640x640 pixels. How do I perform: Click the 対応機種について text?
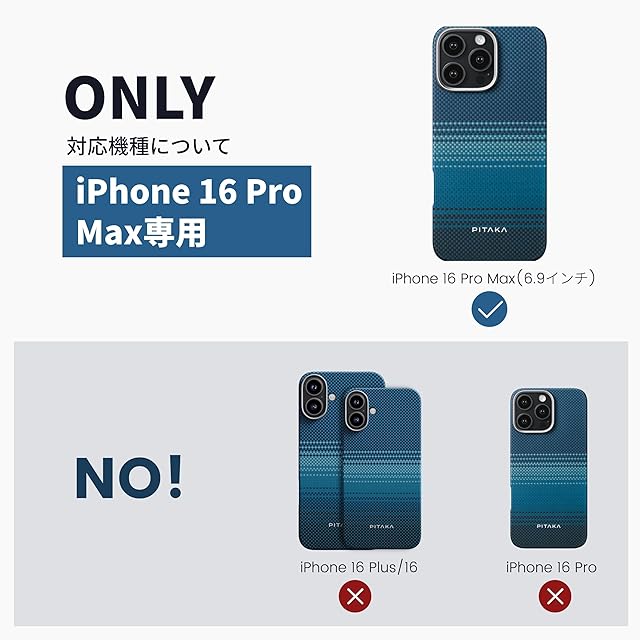coord(149,146)
